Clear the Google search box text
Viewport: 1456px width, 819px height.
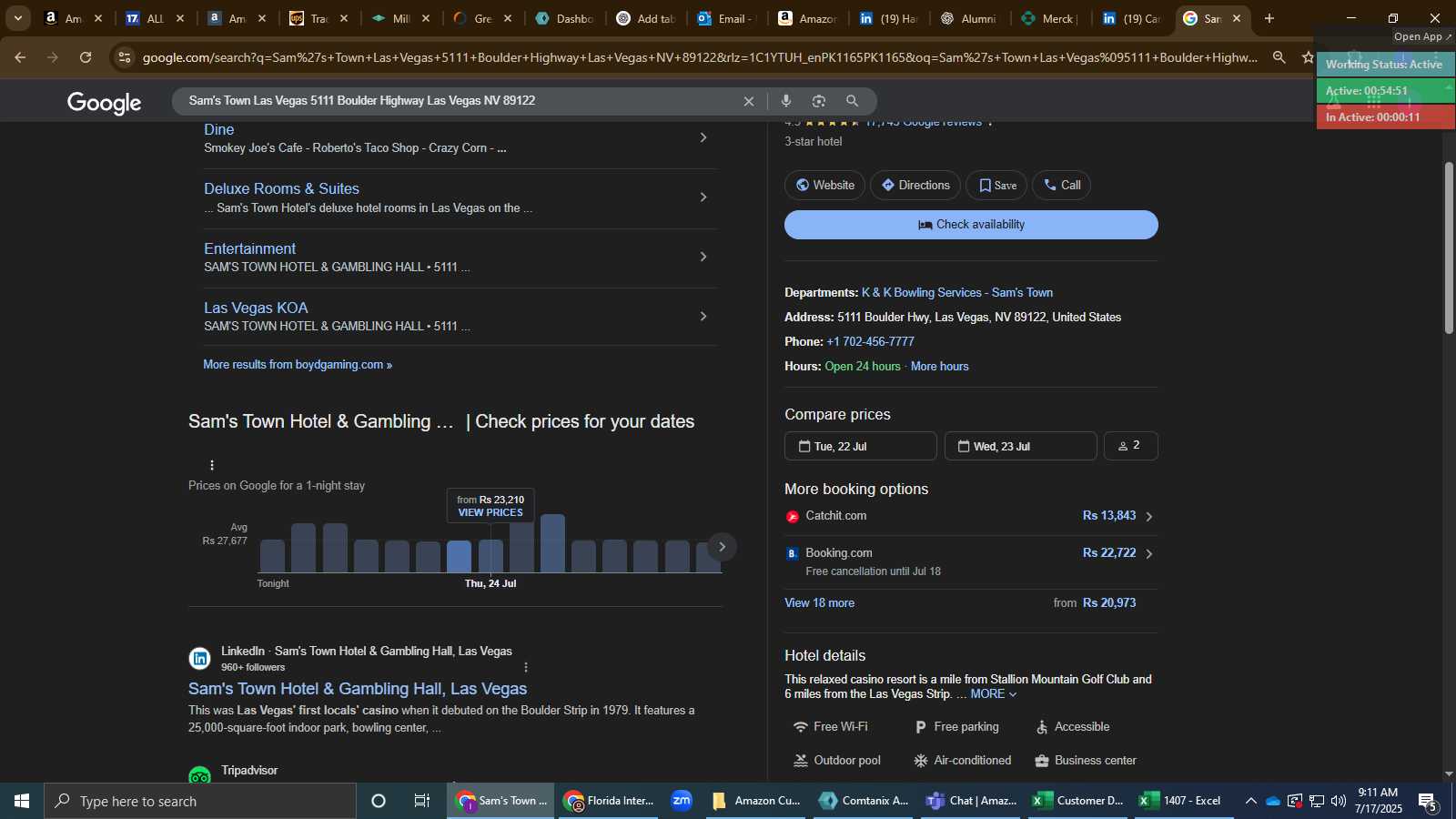tap(749, 101)
